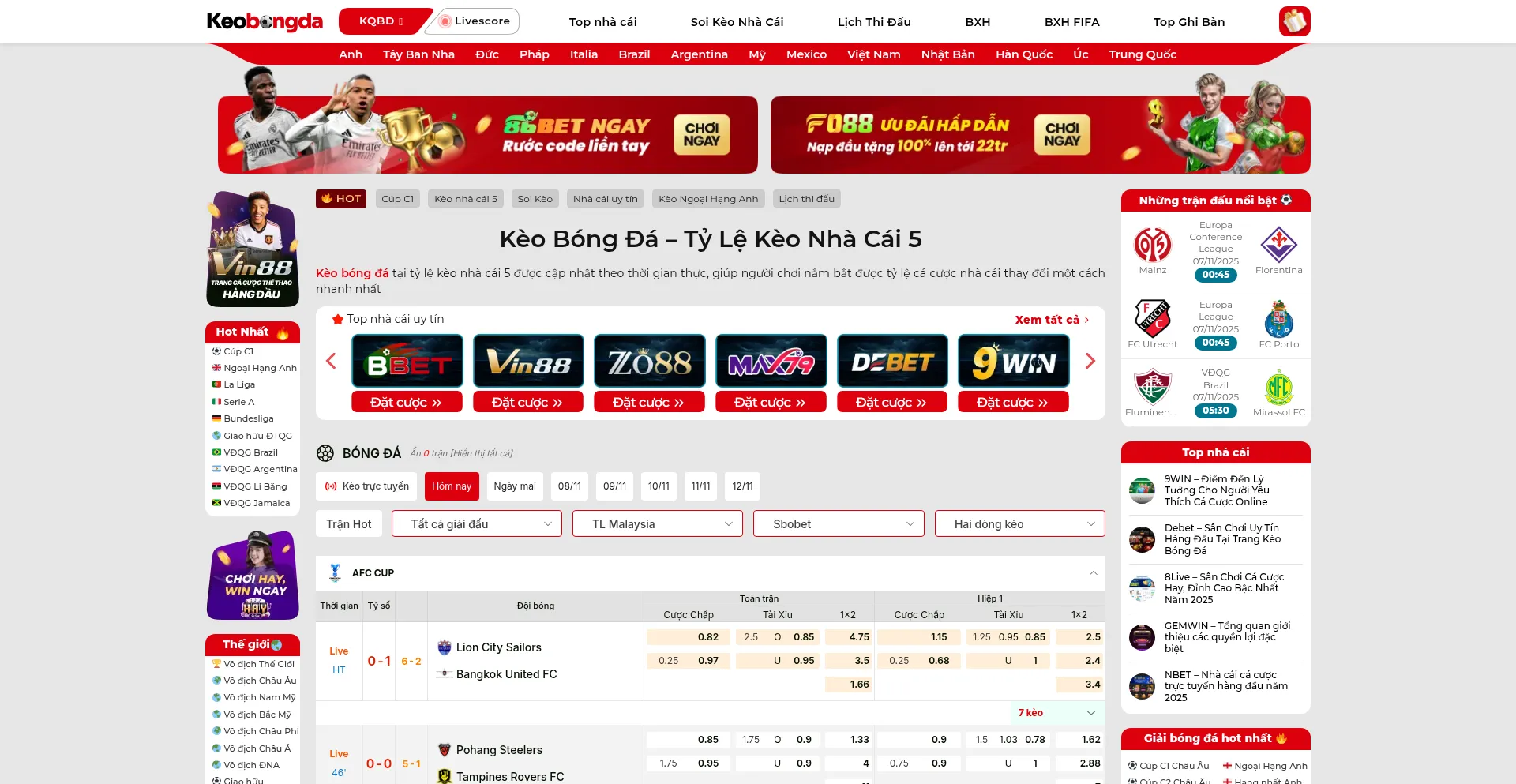Open the Tất cả giải đấu dropdown
Image resolution: width=1516 pixels, height=784 pixels.
coord(477,523)
